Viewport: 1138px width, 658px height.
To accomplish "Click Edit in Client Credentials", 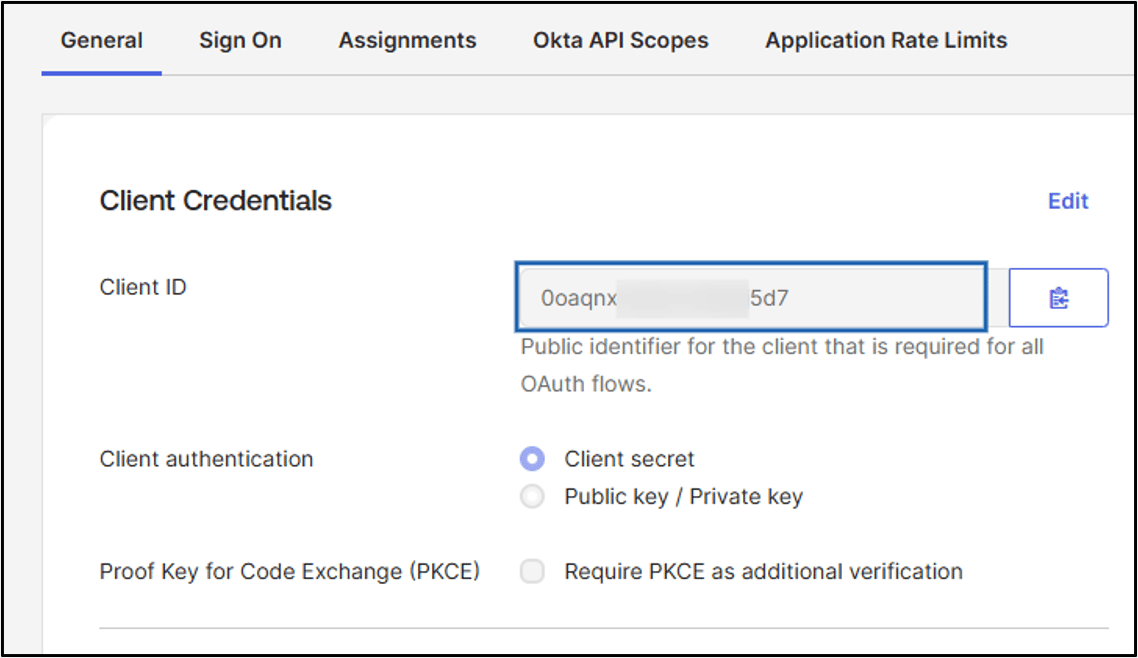I will [1068, 201].
